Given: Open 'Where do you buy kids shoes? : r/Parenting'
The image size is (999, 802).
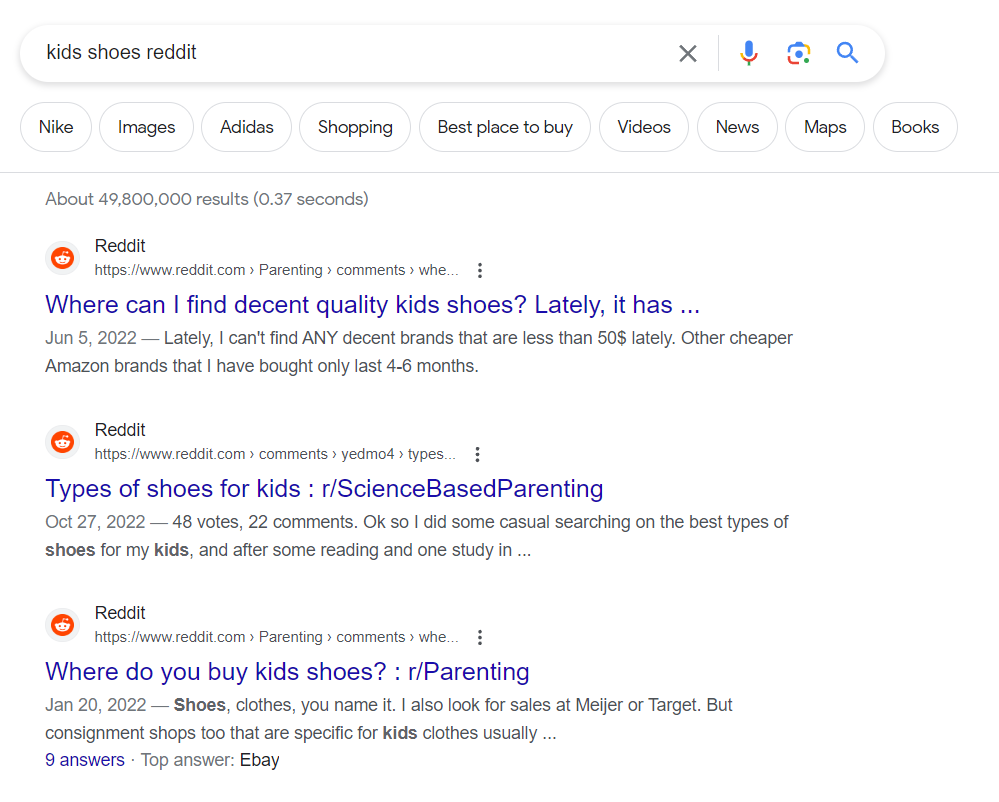Looking at the screenshot, I should pos(287,672).
